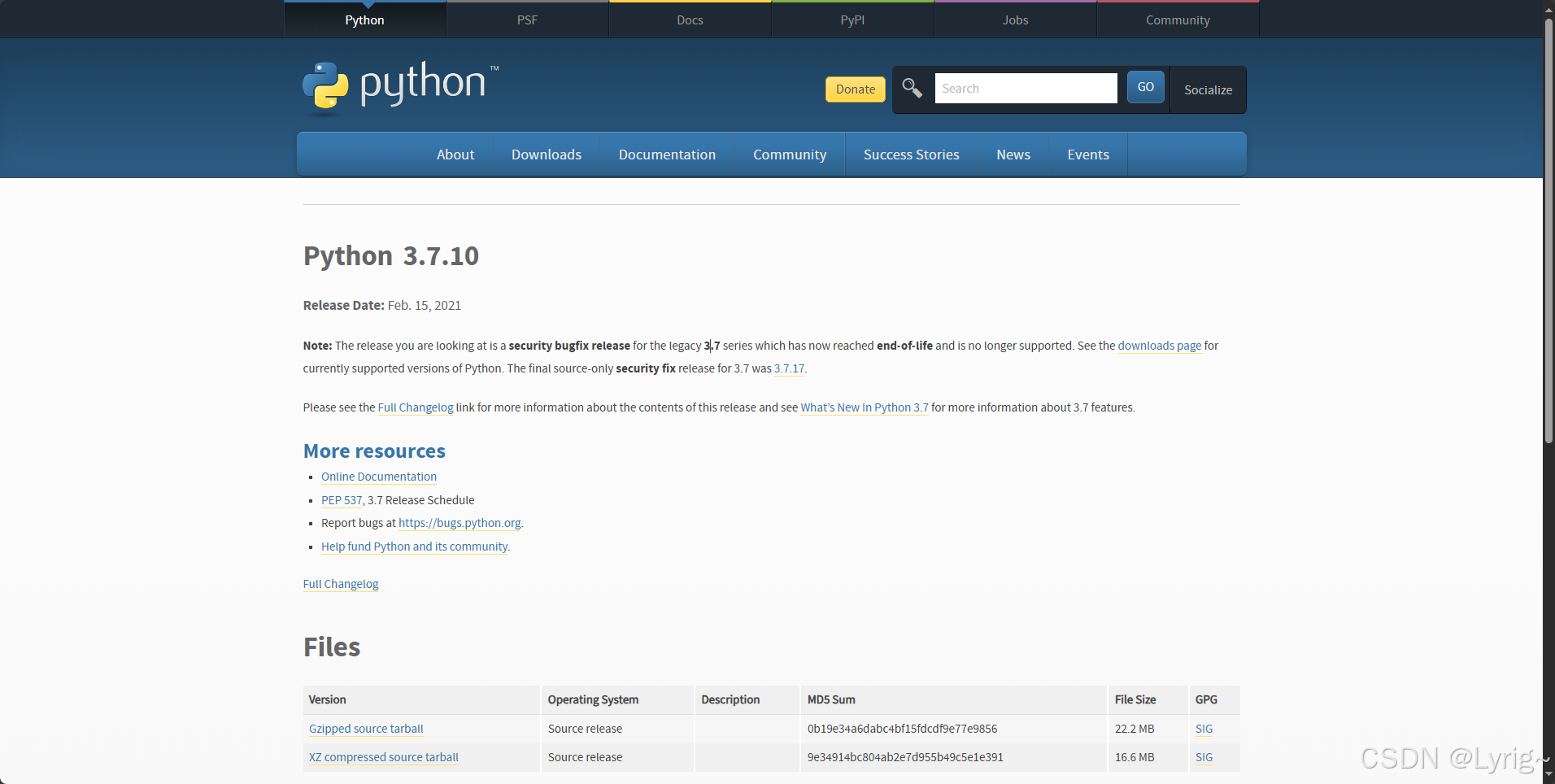Open the Docs top tab
1555x784 pixels.
(x=690, y=20)
